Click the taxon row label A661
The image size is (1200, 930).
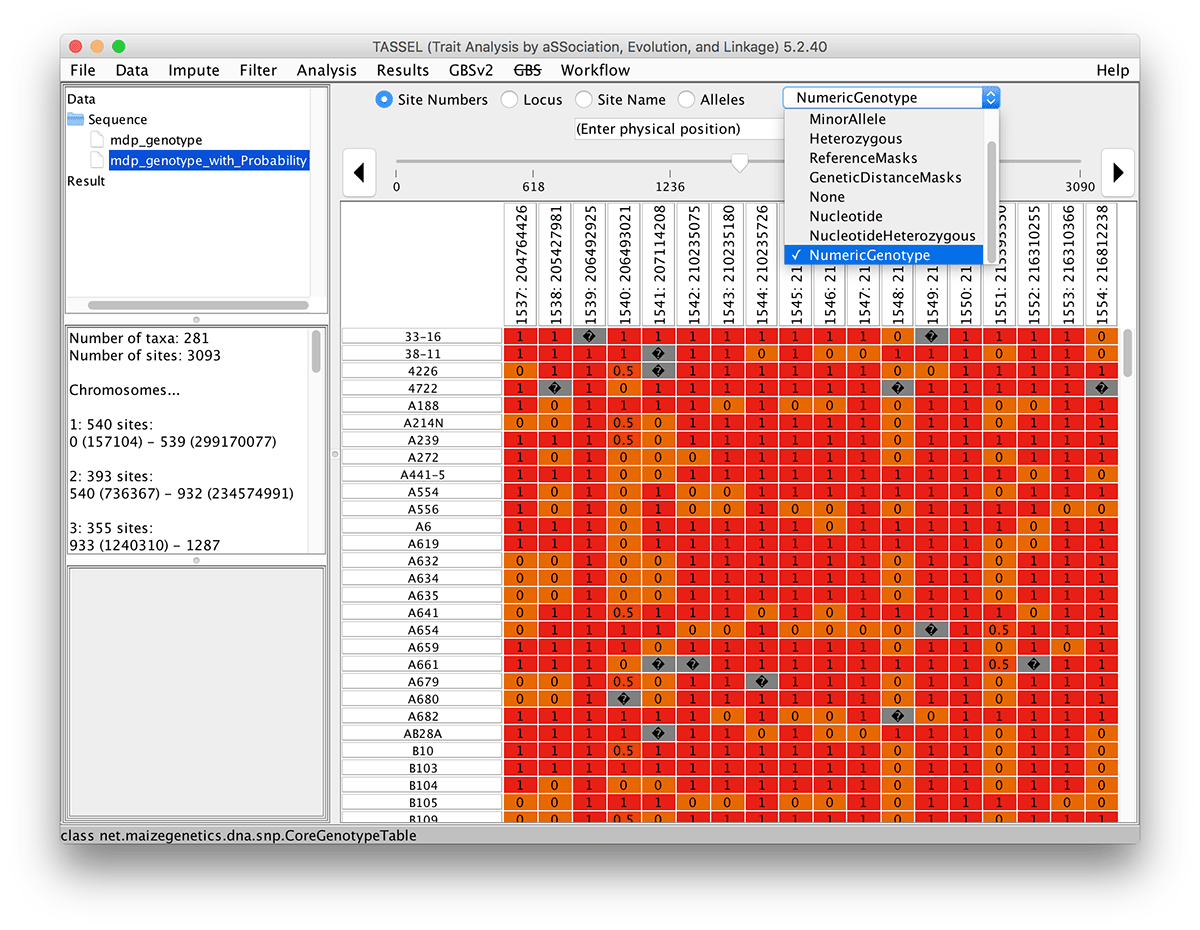tap(420, 664)
